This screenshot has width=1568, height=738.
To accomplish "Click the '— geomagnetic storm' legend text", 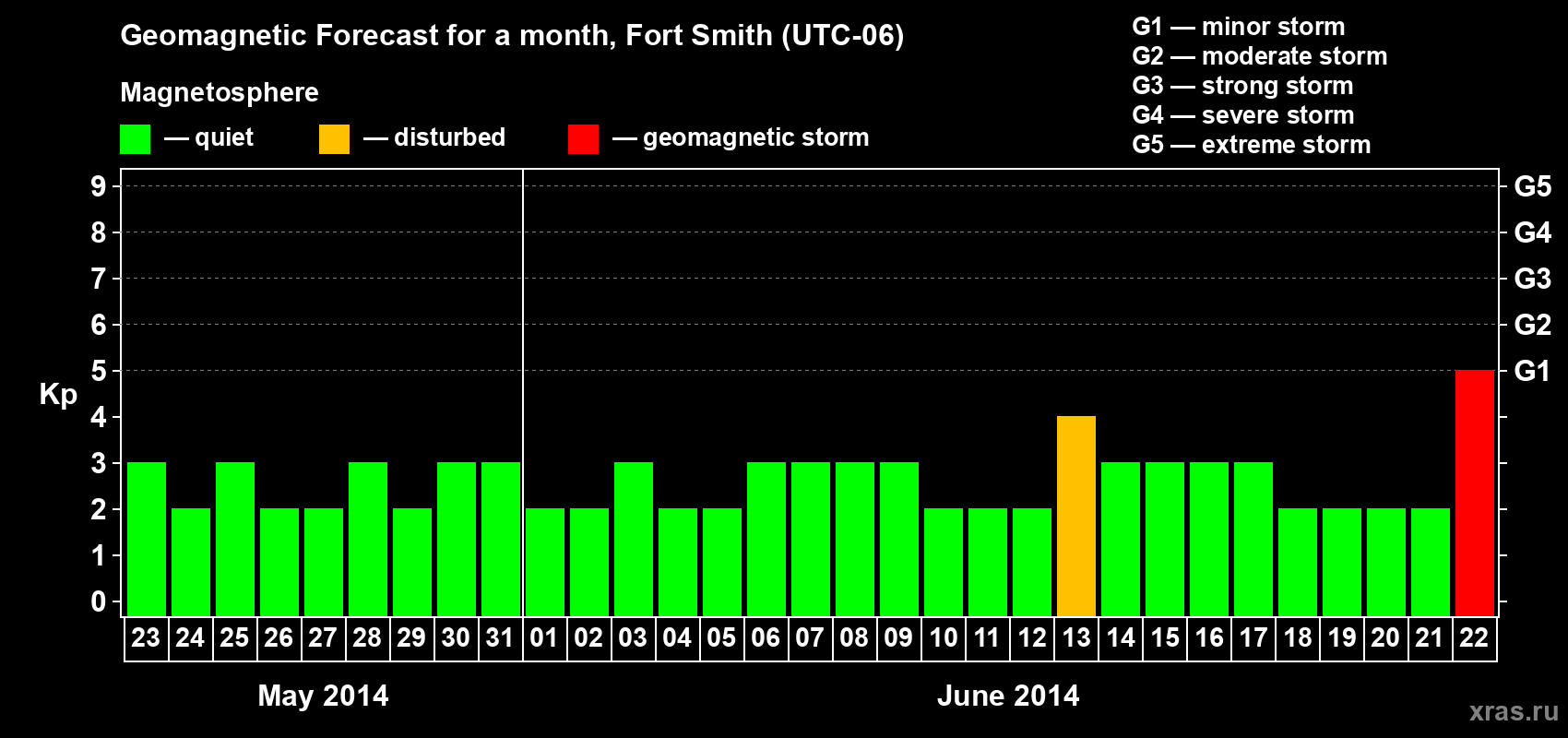I will [x=741, y=138].
